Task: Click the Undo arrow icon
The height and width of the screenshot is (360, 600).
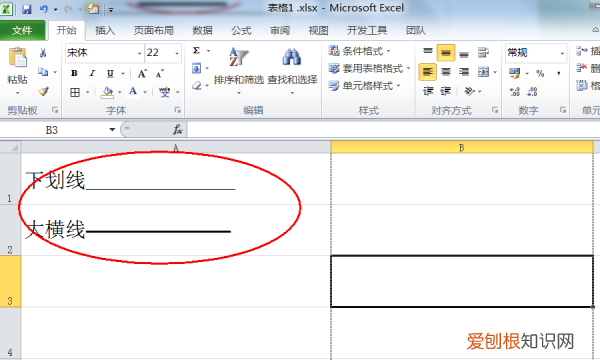Action: (43, 9)
